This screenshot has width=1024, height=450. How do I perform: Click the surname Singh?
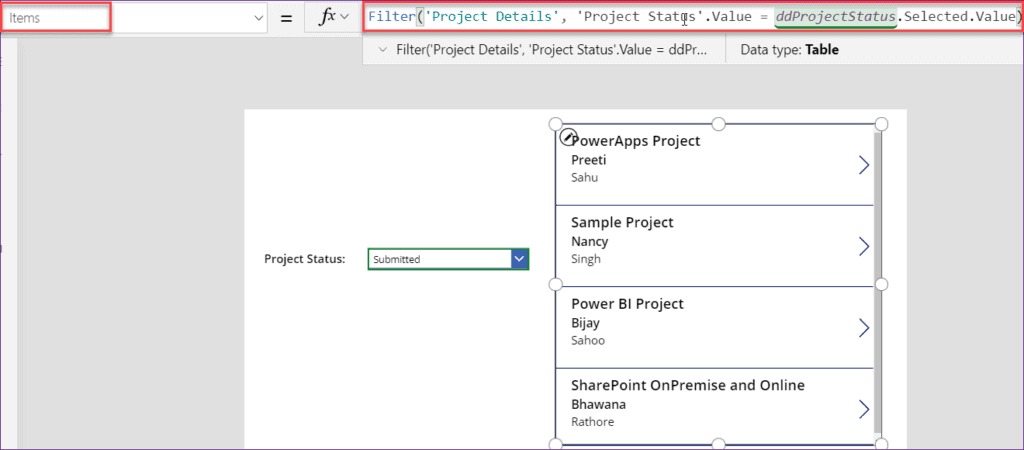pos(586,259)
